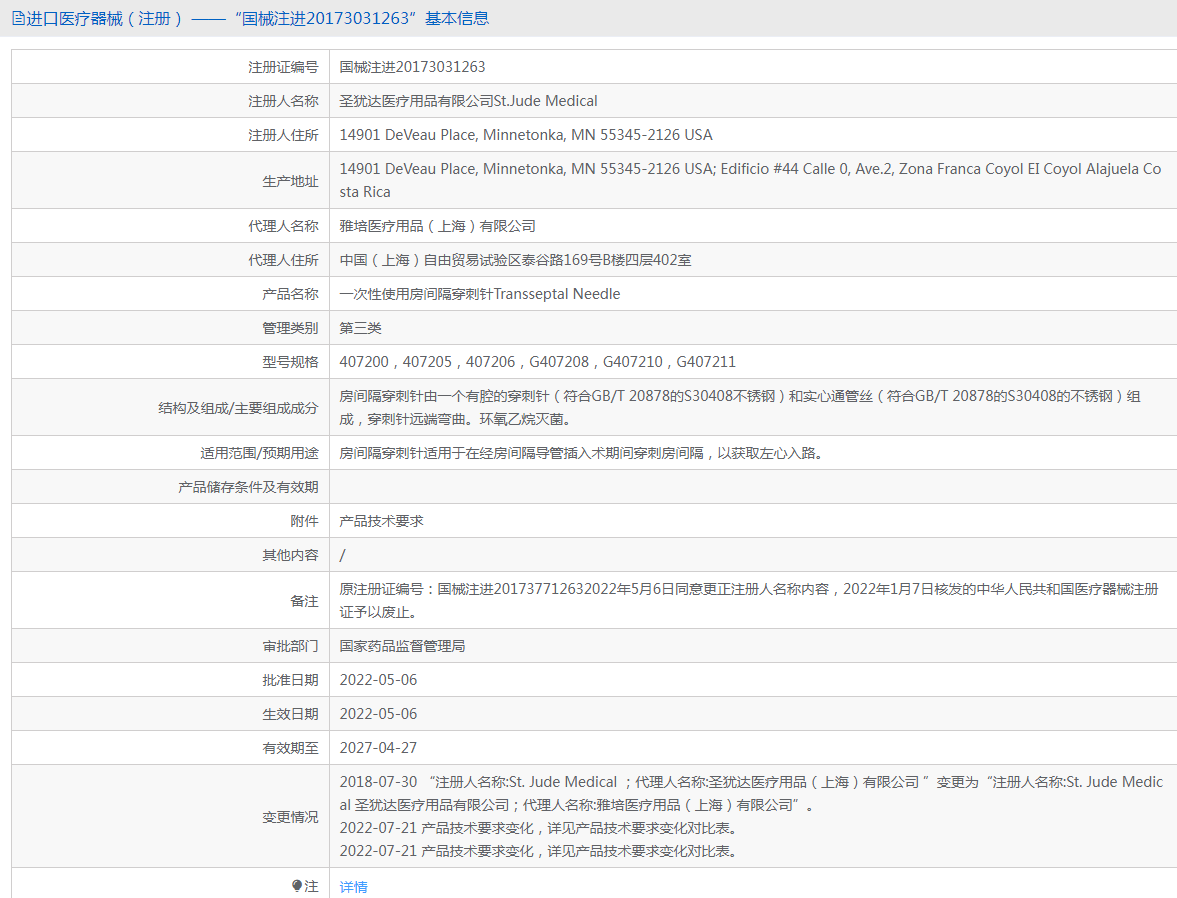Select management class value 第三类

(360, 328)
